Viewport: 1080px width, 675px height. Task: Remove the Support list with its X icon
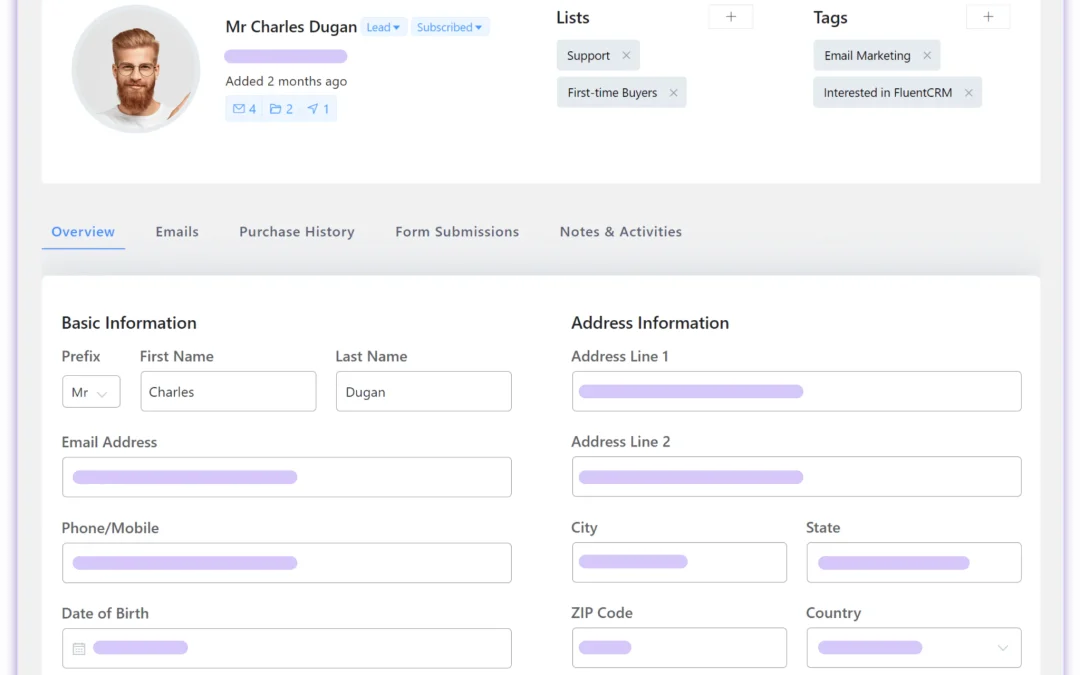pos(626,55)
